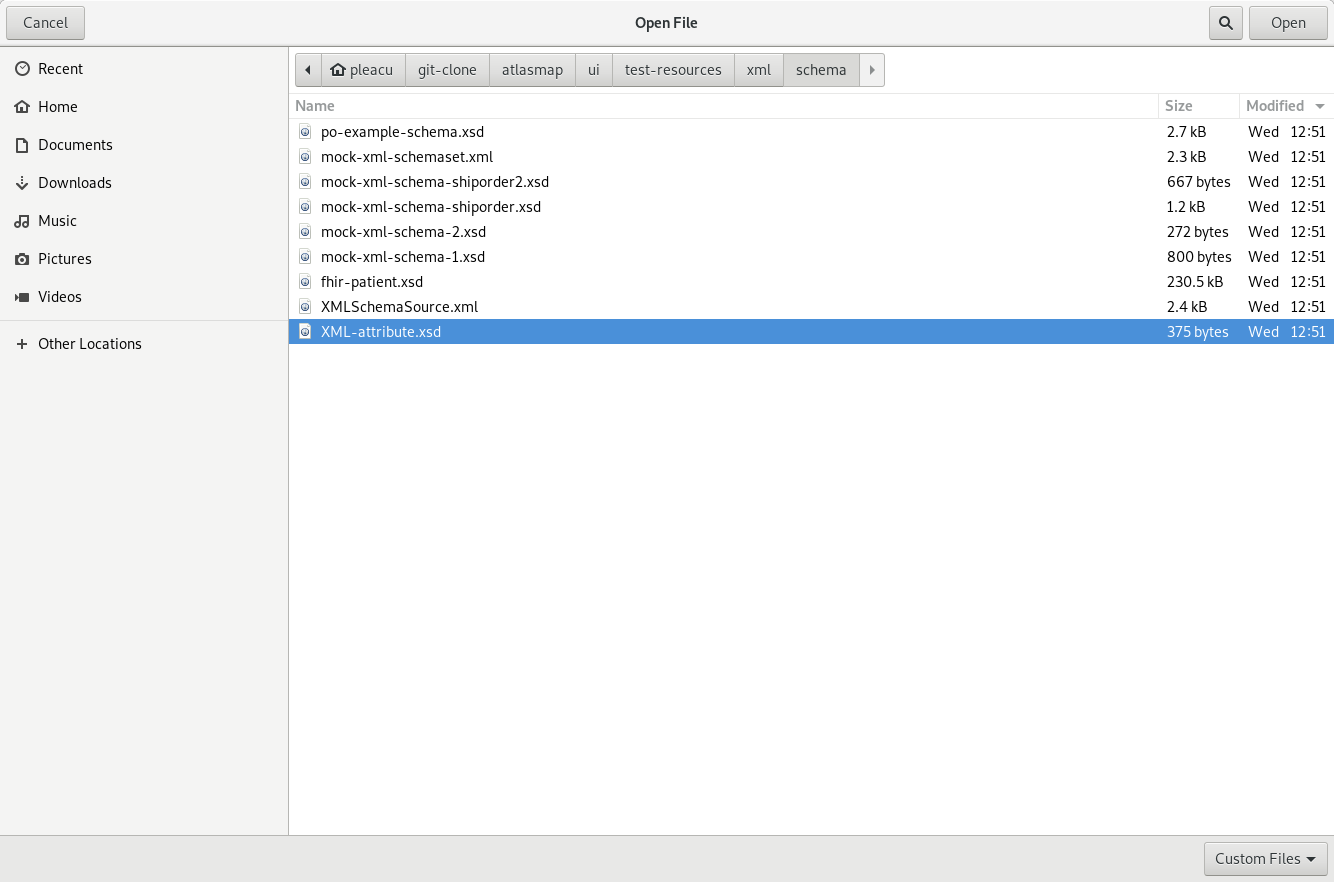1334x882 pixels.
Task: Click Open to open the selected file
Action: pyautogui.click(x=1288, y=22)
